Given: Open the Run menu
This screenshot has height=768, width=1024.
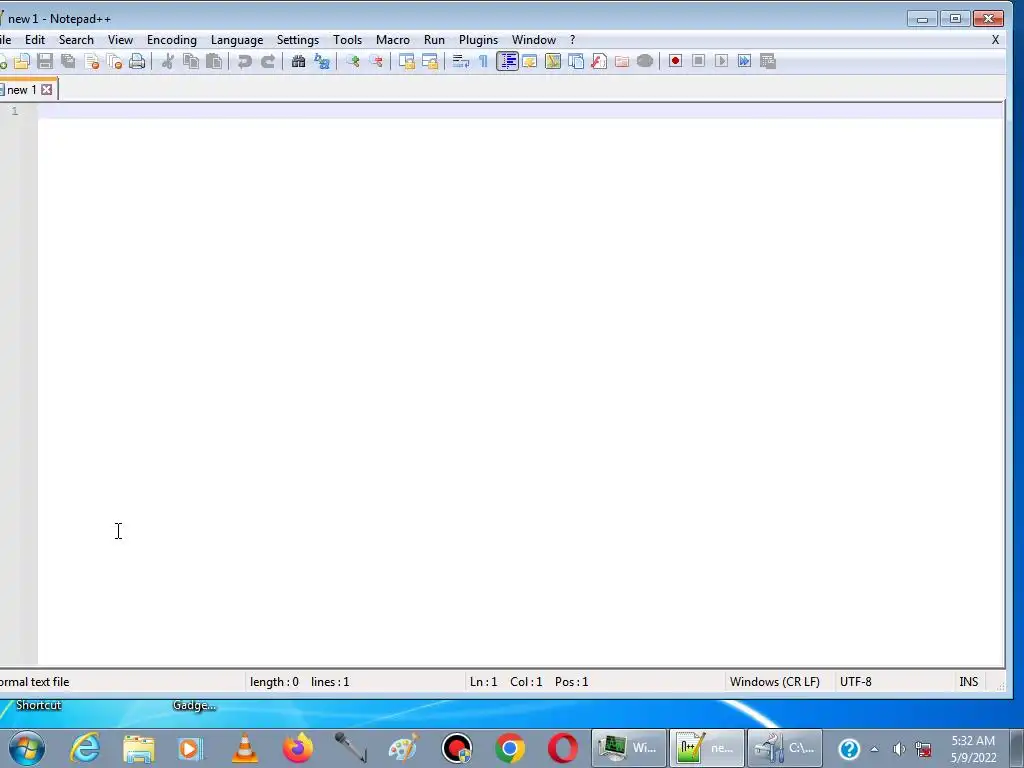Looking at the screenshot, I should click(x=434, y=40).
